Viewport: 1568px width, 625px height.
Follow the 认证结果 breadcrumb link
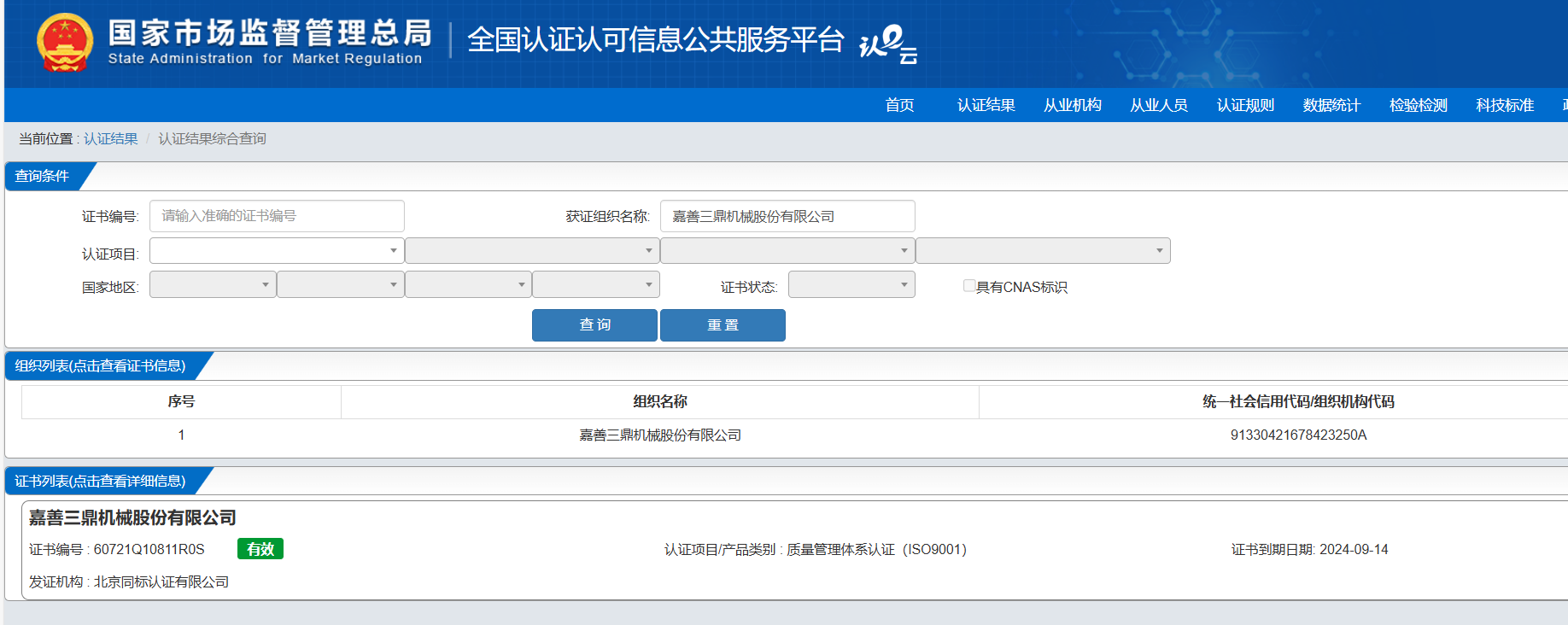tap(111, 138)
